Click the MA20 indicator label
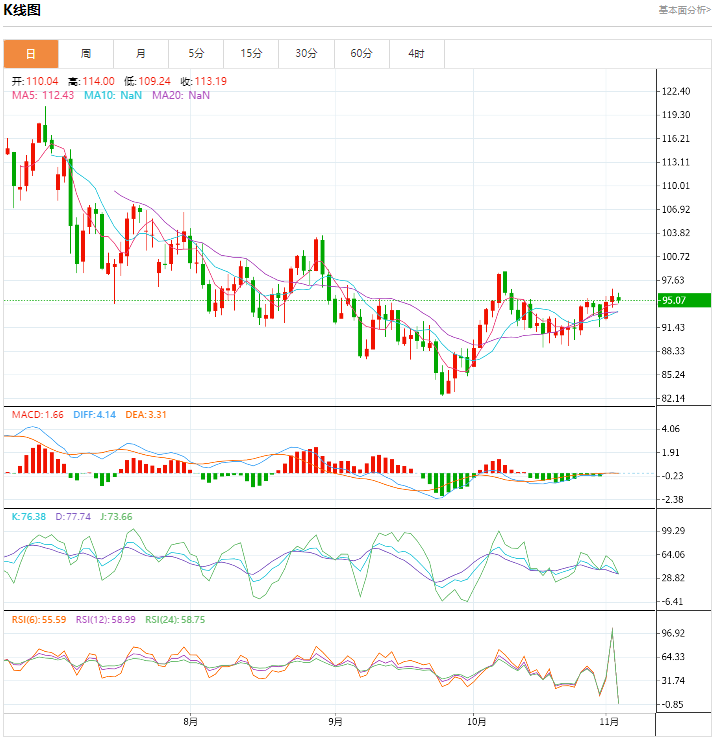This screenshot has width=713, height=742. tap(181, 95)
